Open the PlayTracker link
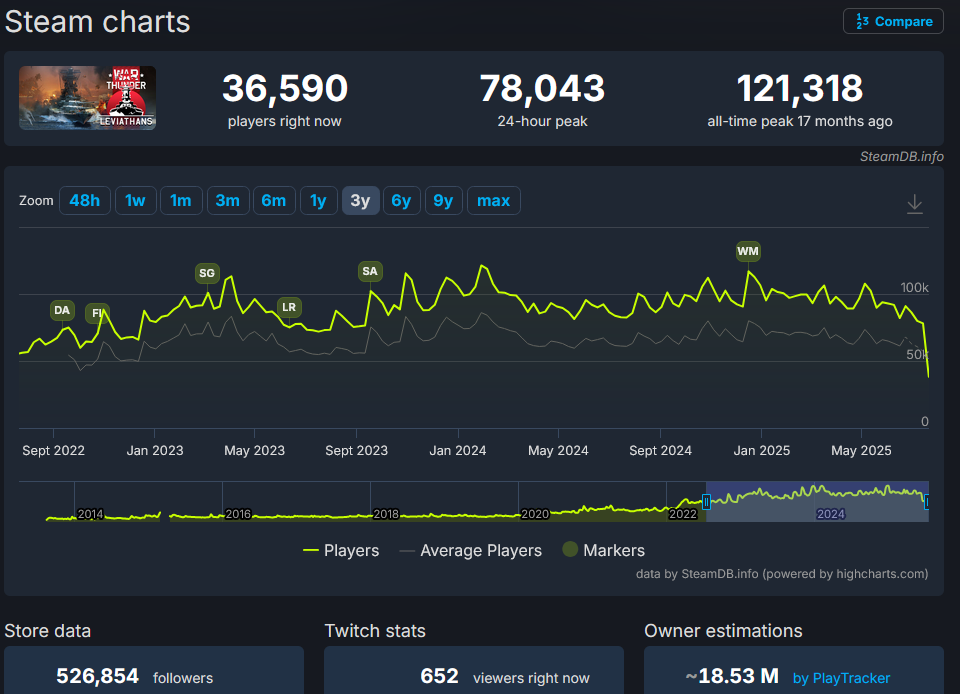 tap(841, 678)
